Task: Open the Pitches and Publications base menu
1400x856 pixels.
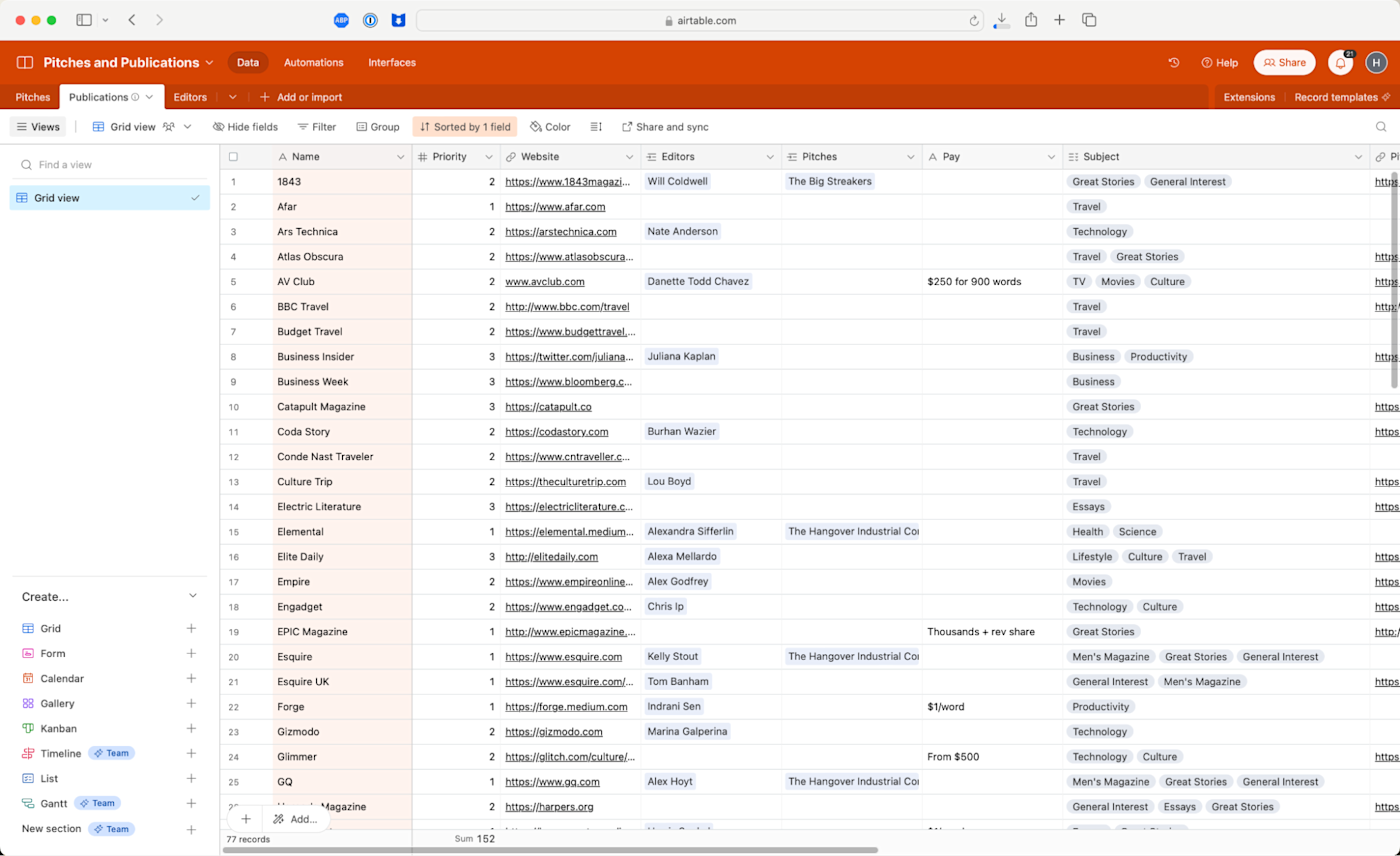Action: point(128,62)
